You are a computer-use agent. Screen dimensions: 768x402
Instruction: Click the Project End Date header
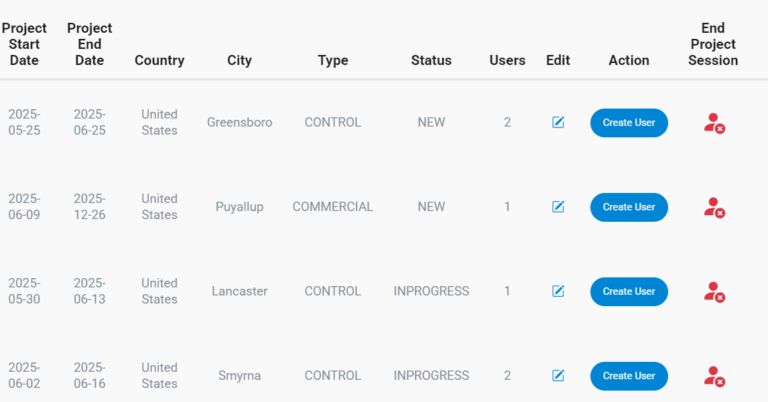pyautogui.click(x=89, y=44)
